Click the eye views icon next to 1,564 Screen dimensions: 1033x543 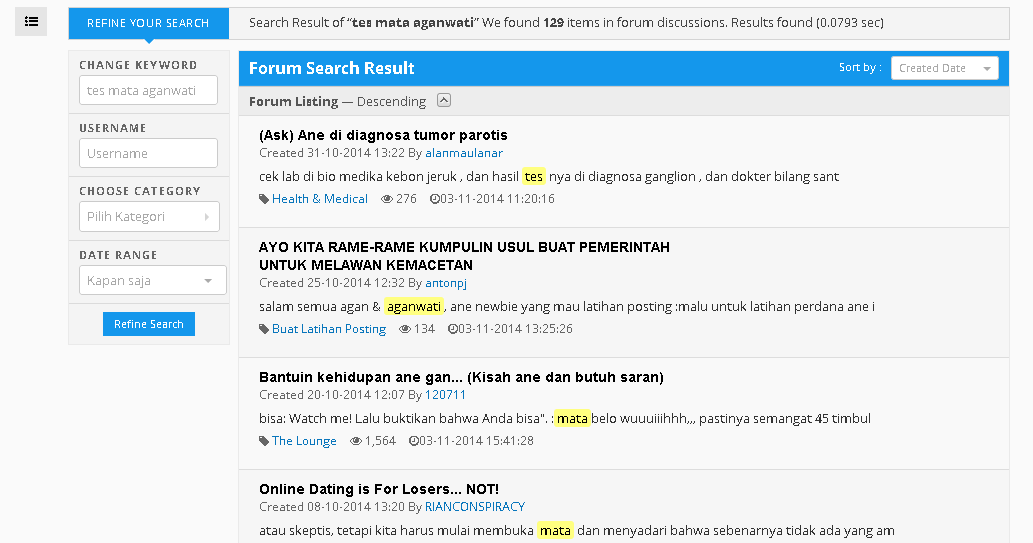[x=356, y=441]
